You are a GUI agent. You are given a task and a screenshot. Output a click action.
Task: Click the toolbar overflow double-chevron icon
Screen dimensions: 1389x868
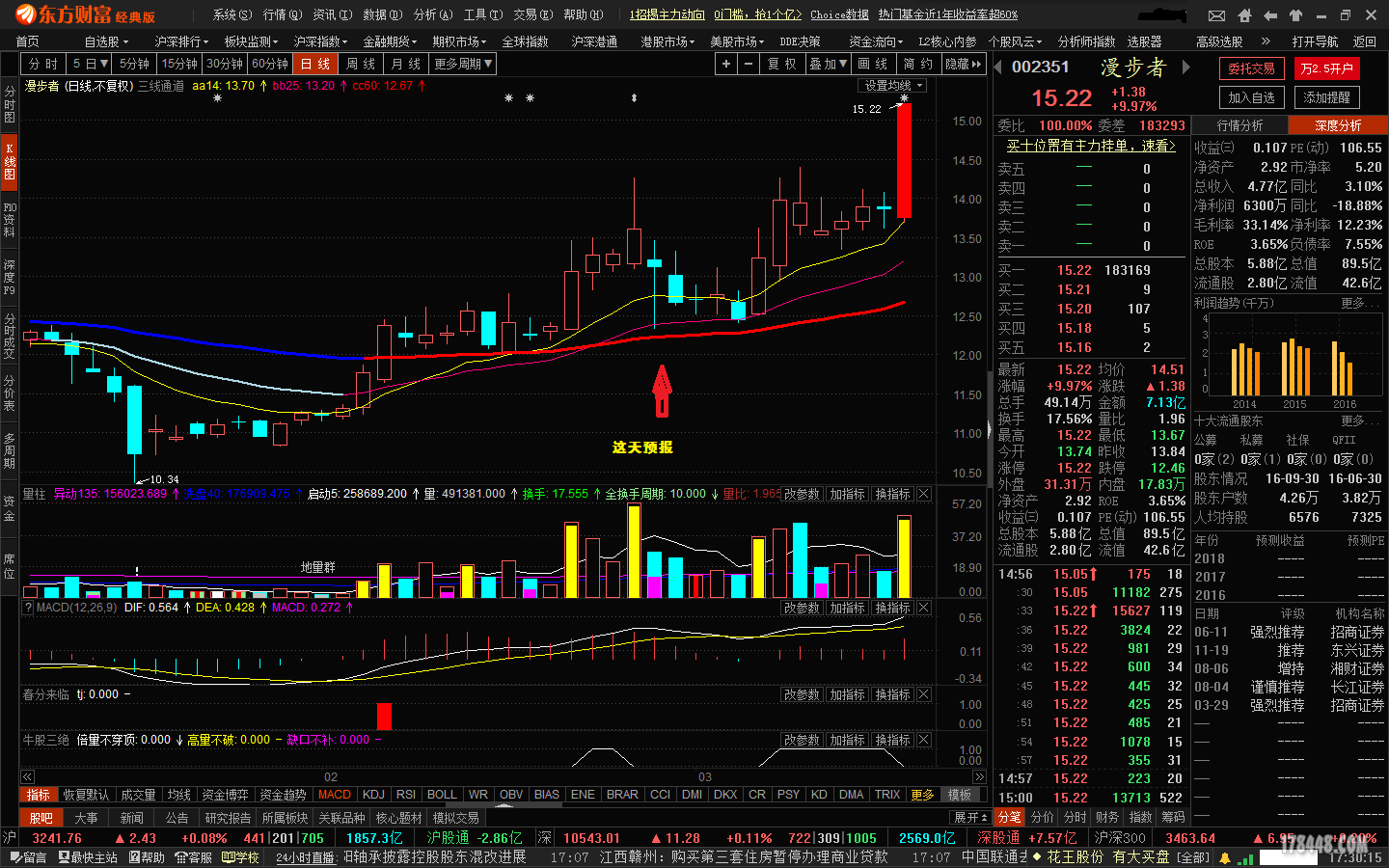(1266, 41)
